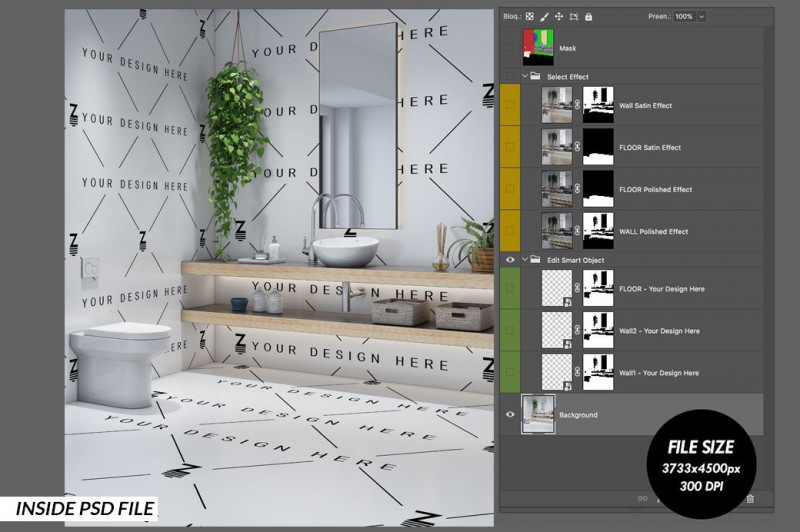Viewport: 800px width, 532px height.
Task: Click smart object badge on Wall1 design thumbnail
Action: [567, 386]
